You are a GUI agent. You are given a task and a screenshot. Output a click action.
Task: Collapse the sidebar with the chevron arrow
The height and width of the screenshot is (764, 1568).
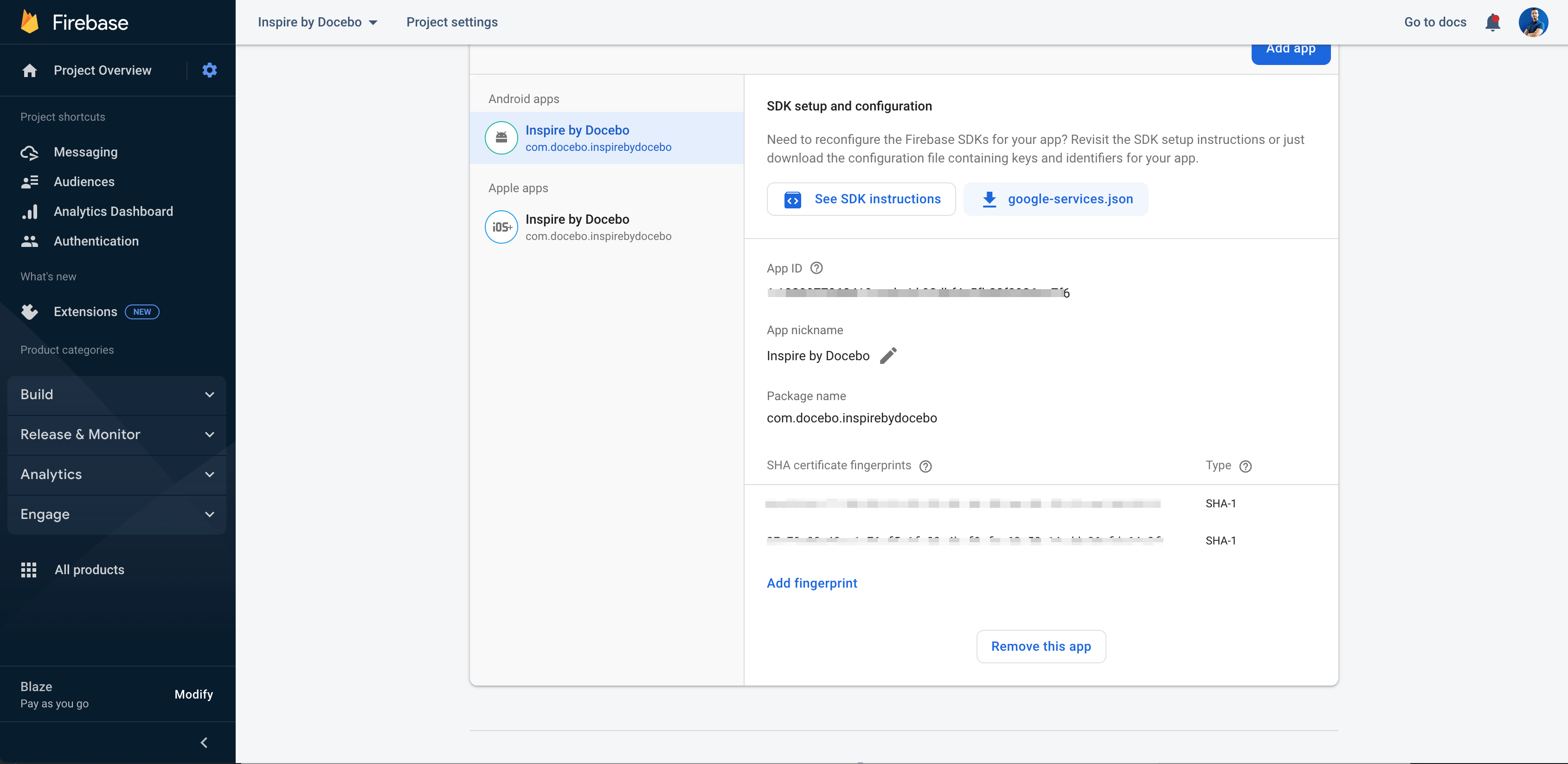[x=204, y=743]
